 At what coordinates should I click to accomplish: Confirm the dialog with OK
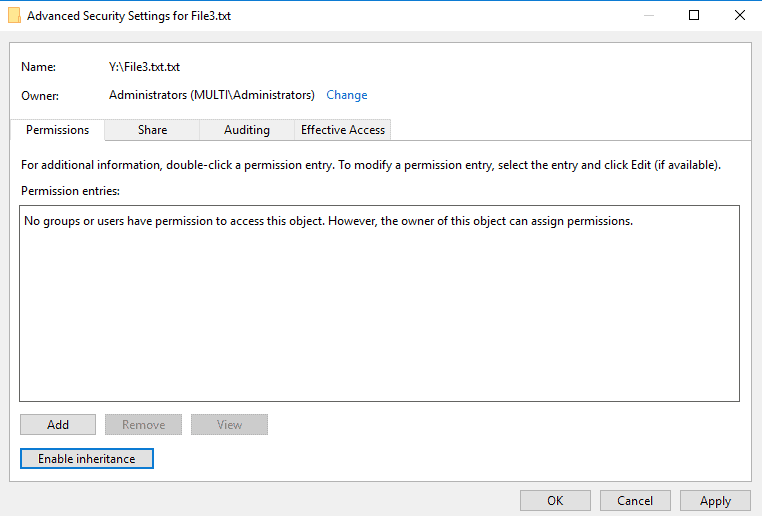(555, 501)
